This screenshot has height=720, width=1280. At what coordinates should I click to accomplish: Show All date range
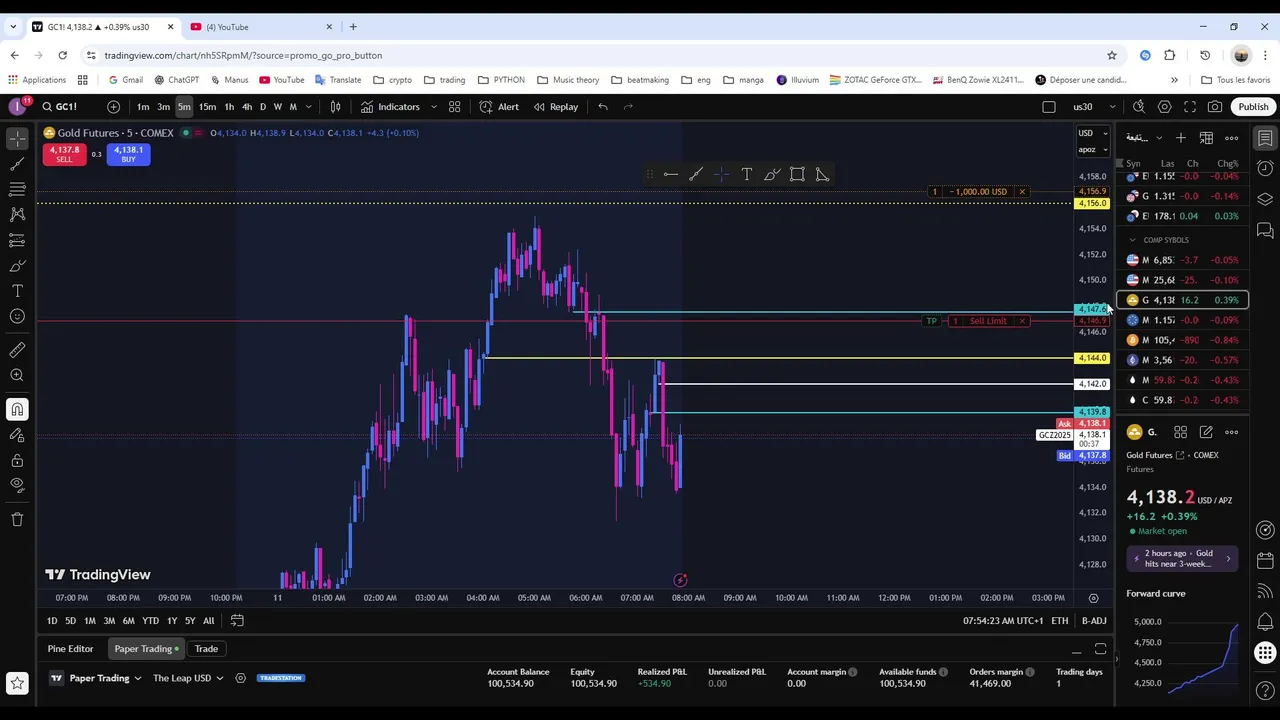pos(208,621)
